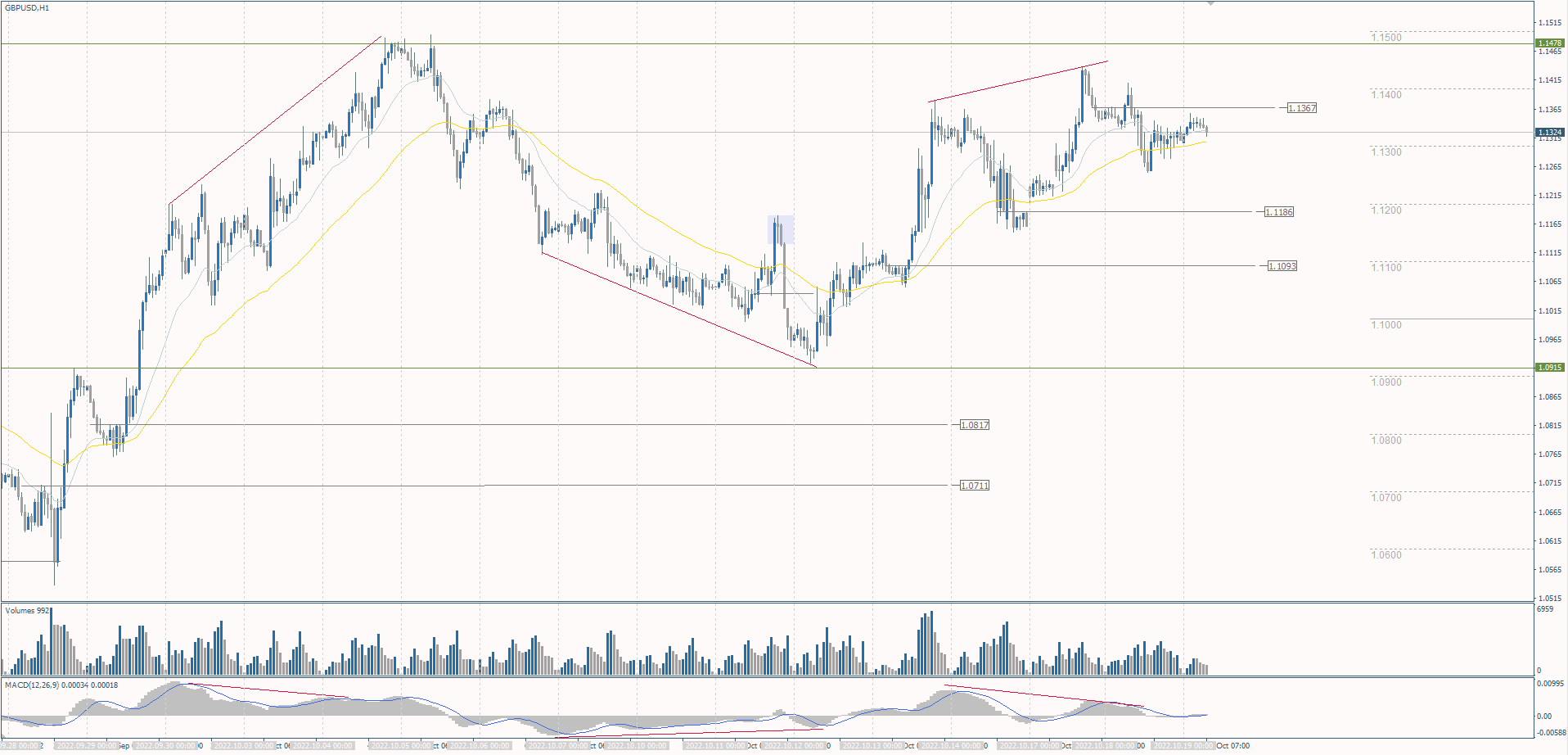Image resolution: width=1568 pixels, height=755 pixels.
Task: Click the 1.0600 round level label
Action: 1386,555
